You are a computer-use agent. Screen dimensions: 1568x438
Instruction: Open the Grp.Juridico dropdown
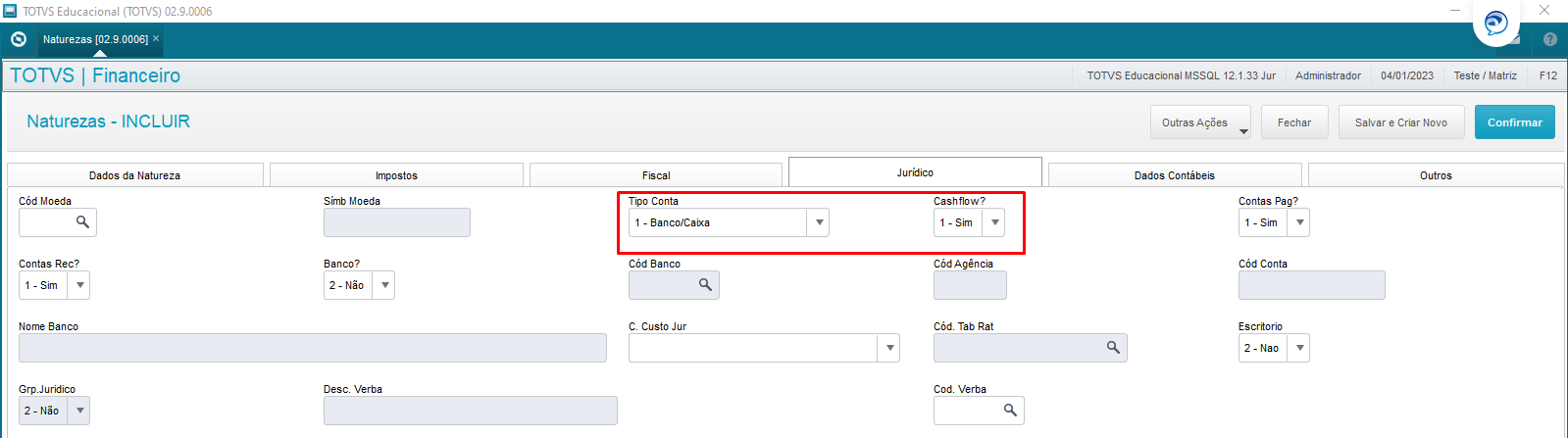pos(79,411)
